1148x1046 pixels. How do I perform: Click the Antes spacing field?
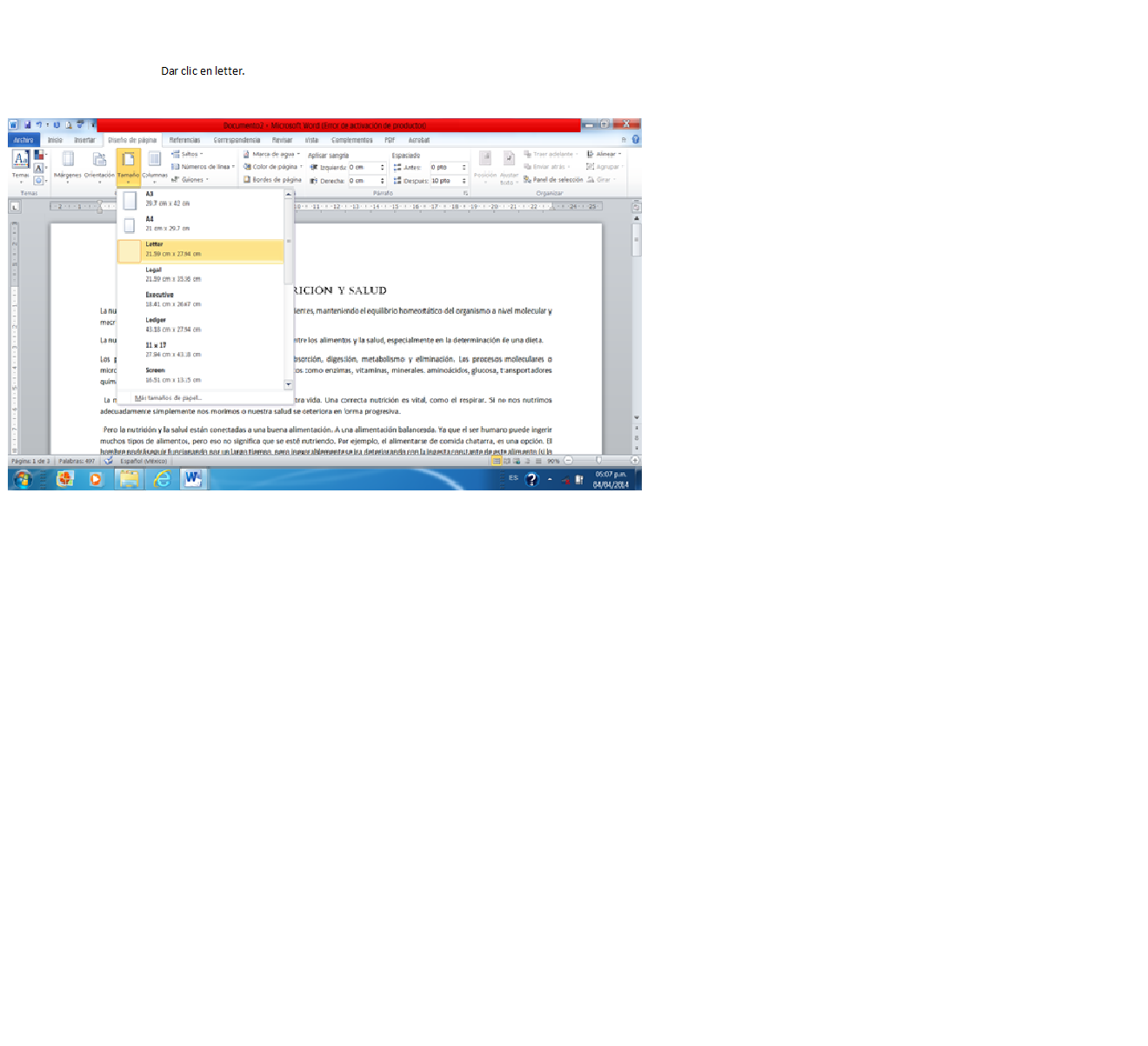click(449, 168)
